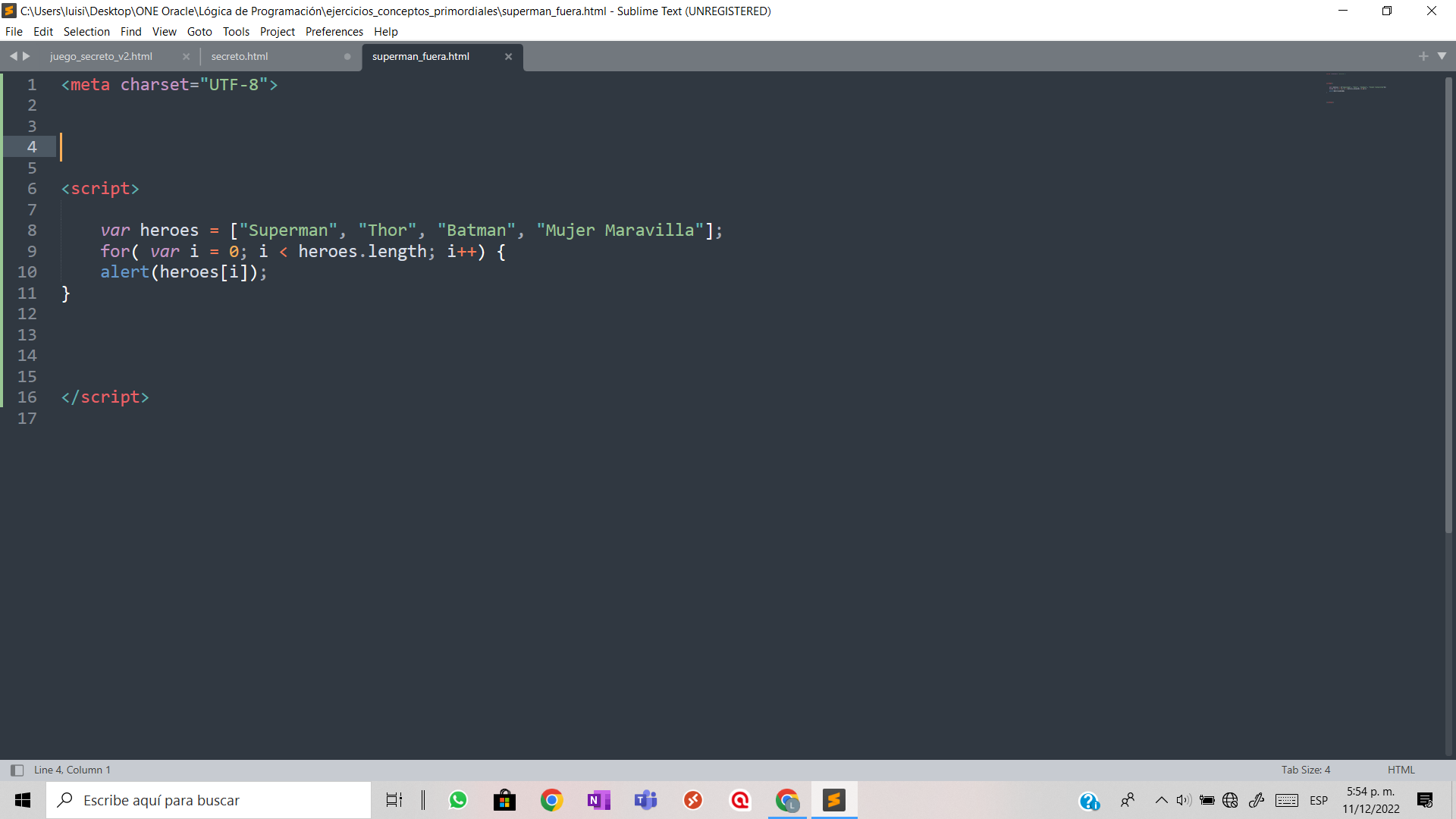Open Task View from taskbar
1456x819 pixels.
point(394,800)
